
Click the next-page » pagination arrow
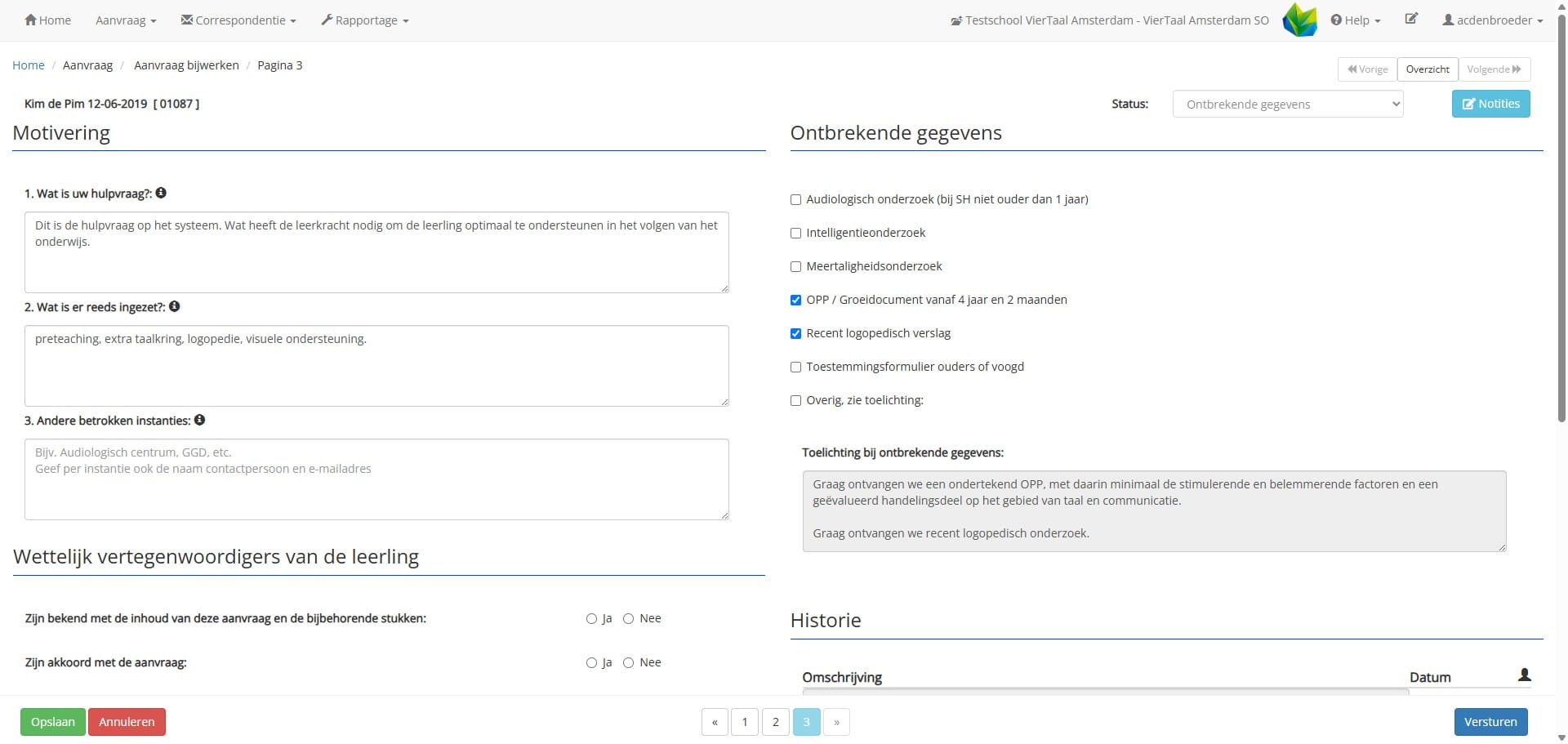coord(836,722)
